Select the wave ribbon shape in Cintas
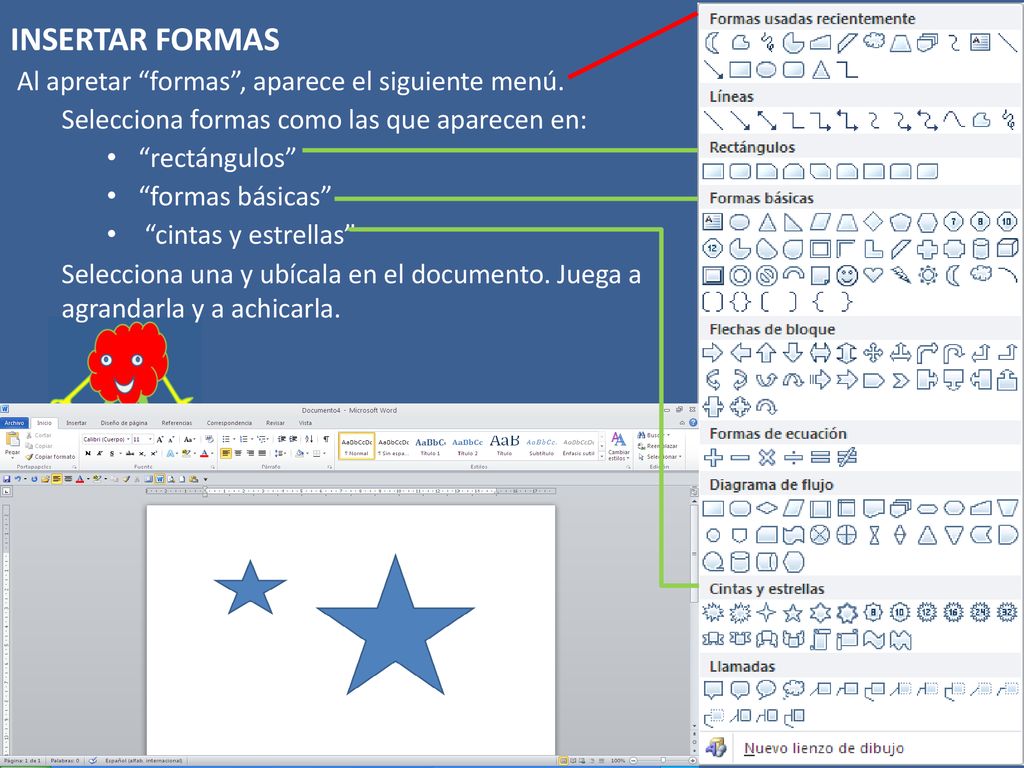 873,639
